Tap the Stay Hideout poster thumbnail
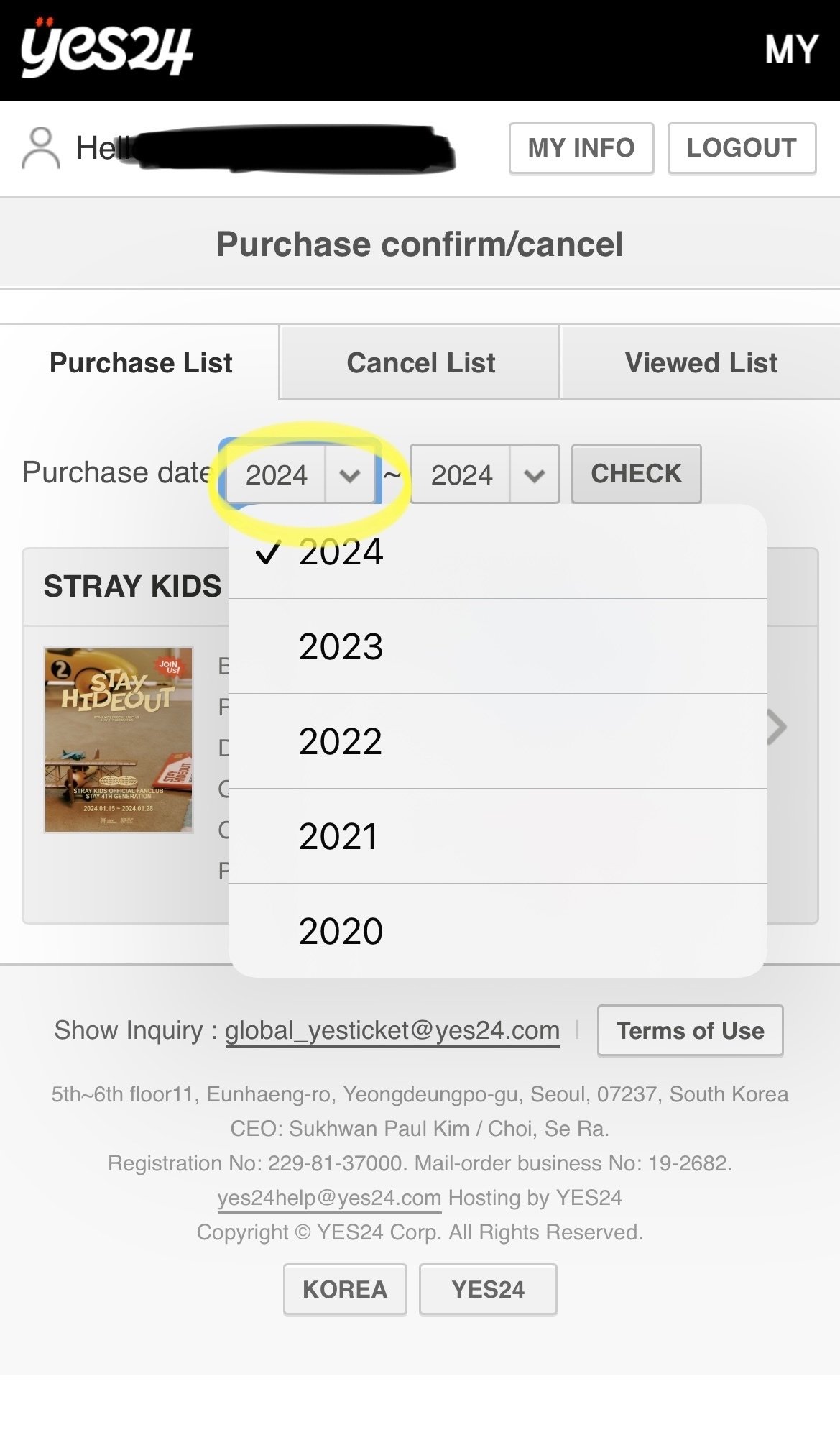Screen dimensions: 840x1430 click(119, 741)
